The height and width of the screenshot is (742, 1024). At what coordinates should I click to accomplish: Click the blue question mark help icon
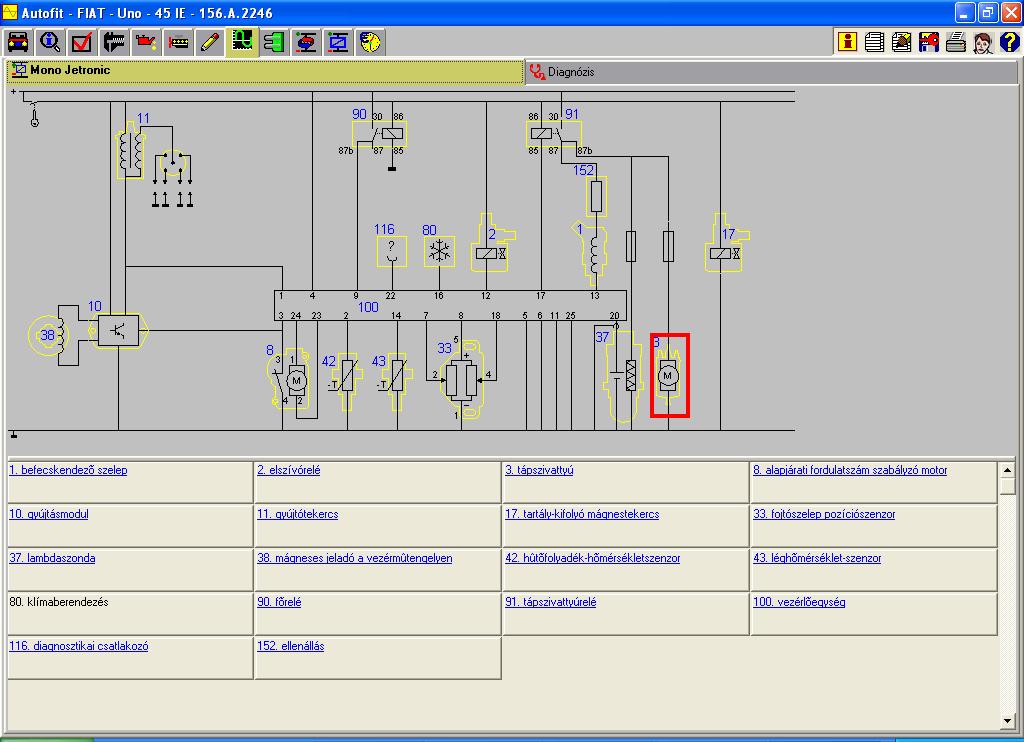pyautogui.click(x=1010, y=42)
